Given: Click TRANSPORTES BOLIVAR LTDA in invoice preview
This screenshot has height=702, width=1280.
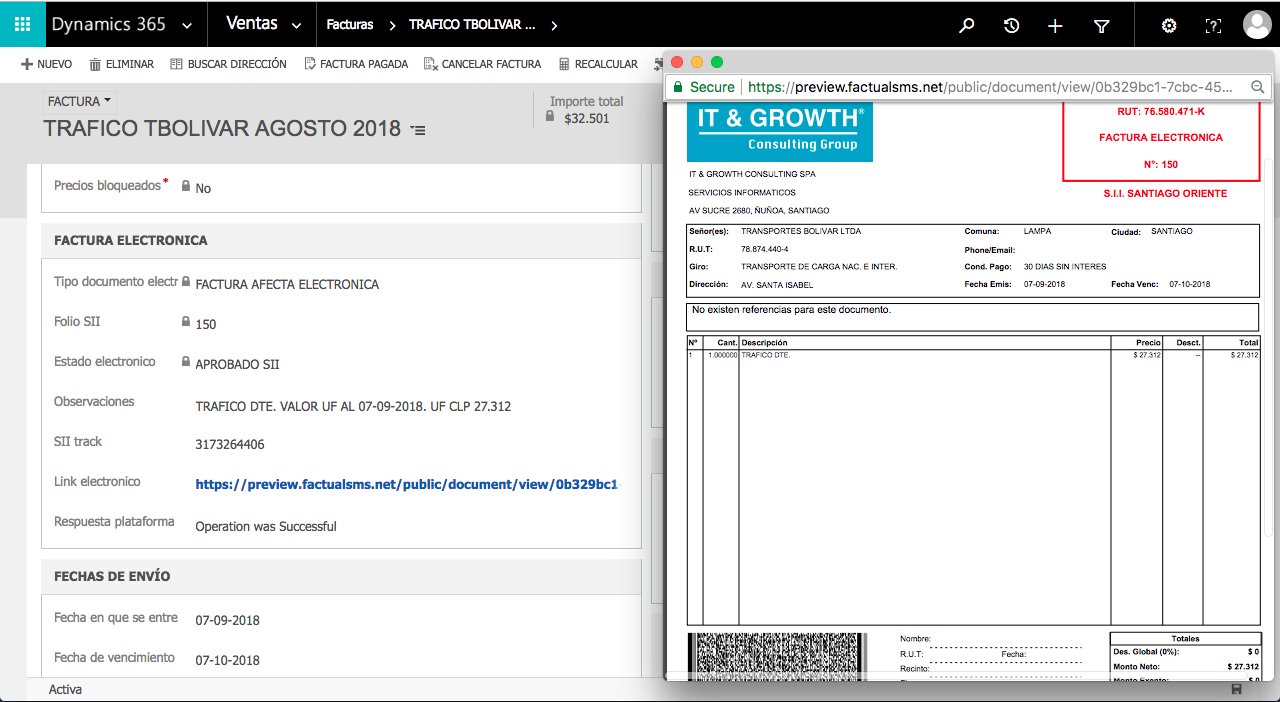Looking at the screenshot, I should point(801,231).
